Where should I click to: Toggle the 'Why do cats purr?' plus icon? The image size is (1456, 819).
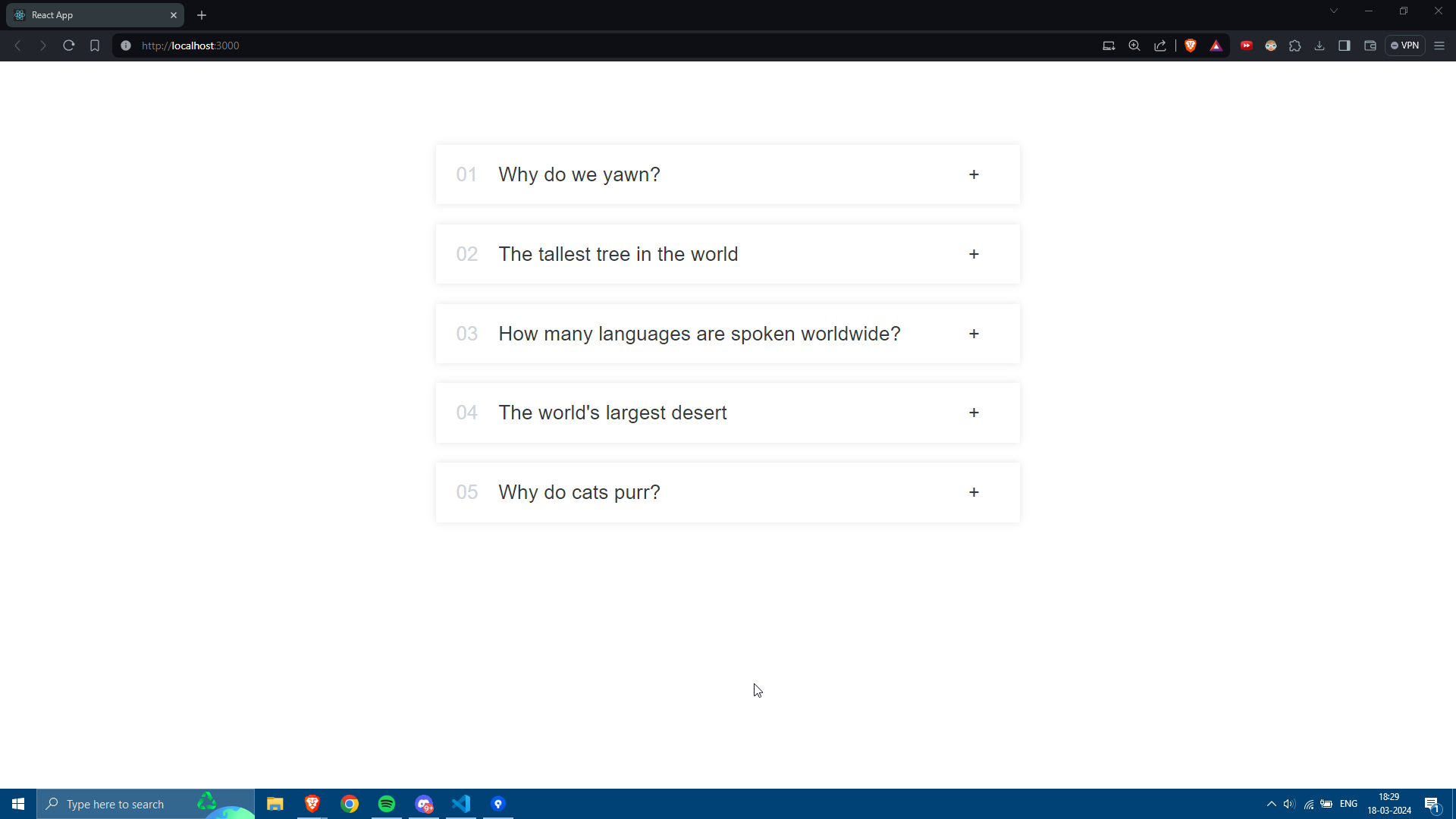click(974, 492)
